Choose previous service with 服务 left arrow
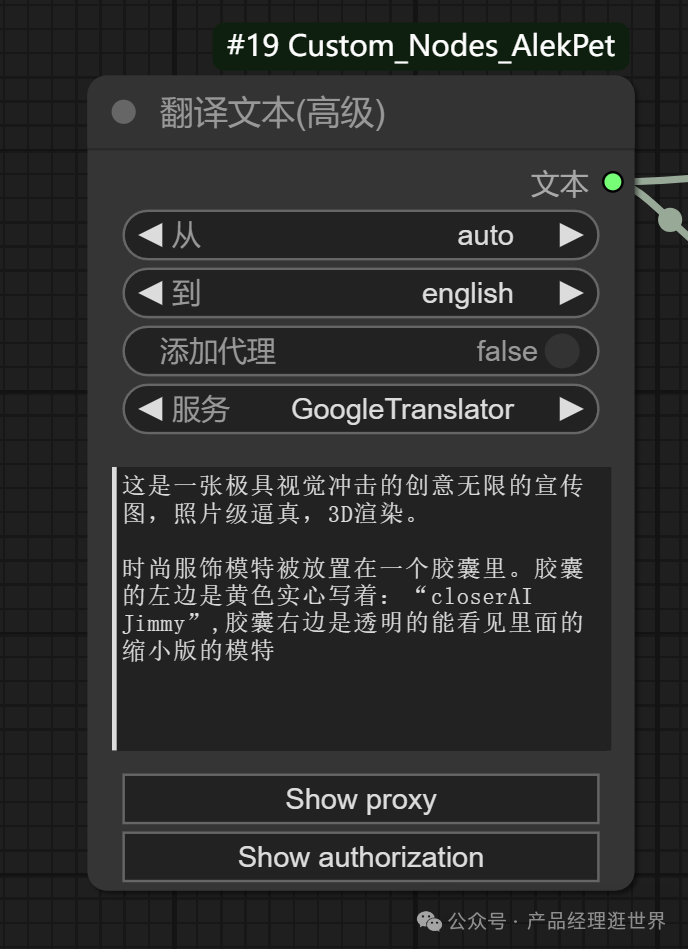This screenshot has height=949, width=688. click(x=150, y=409)
